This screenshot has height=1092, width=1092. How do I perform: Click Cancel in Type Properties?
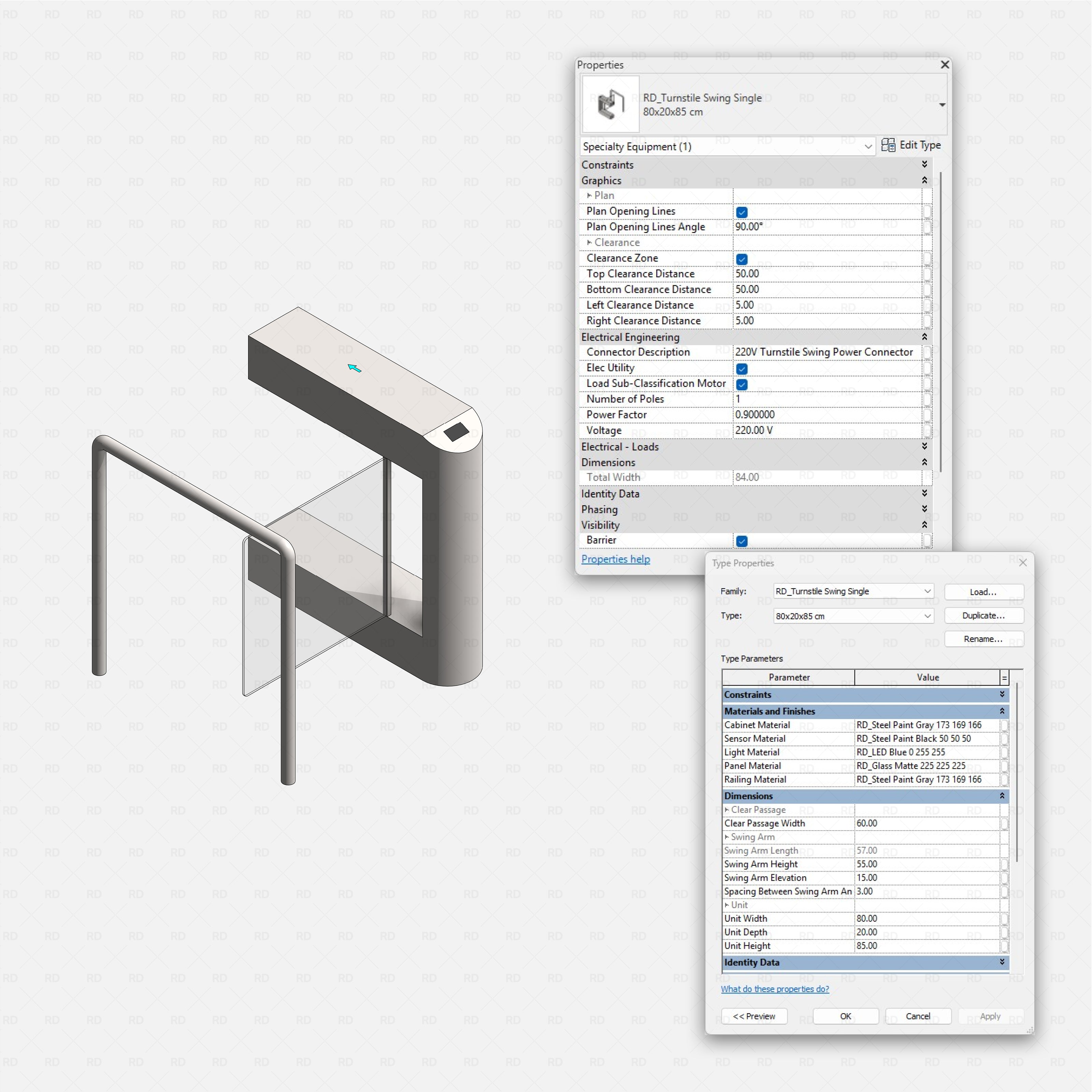[918, 1016]
